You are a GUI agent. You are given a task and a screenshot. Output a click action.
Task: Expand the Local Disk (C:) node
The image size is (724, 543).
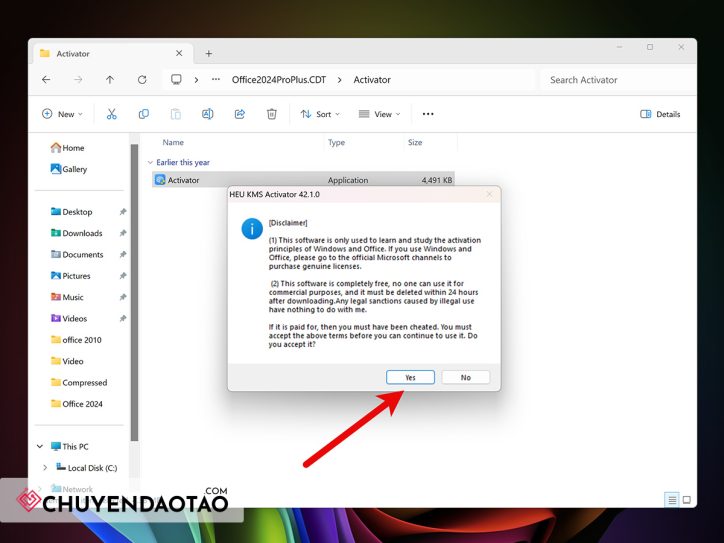pos(45,468)
